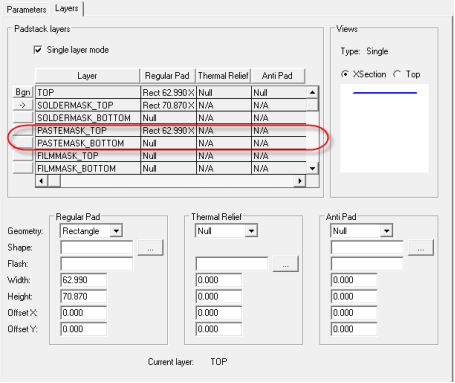The width and height of the screenshot is (455, 383).
Task: Select the XSection view radio button
Action: click(345, 74)
